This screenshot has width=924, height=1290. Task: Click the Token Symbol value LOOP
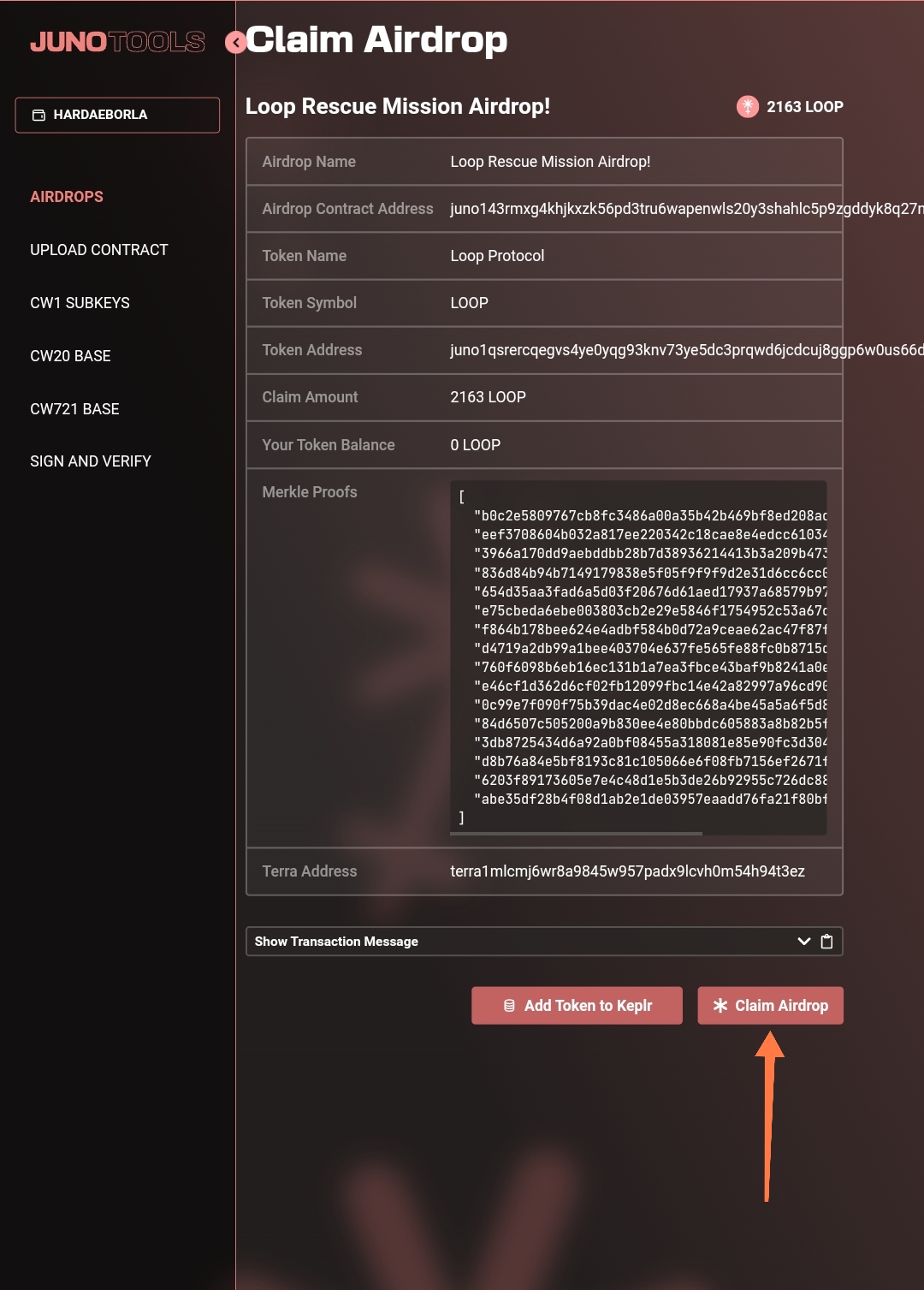click(469, 303)
